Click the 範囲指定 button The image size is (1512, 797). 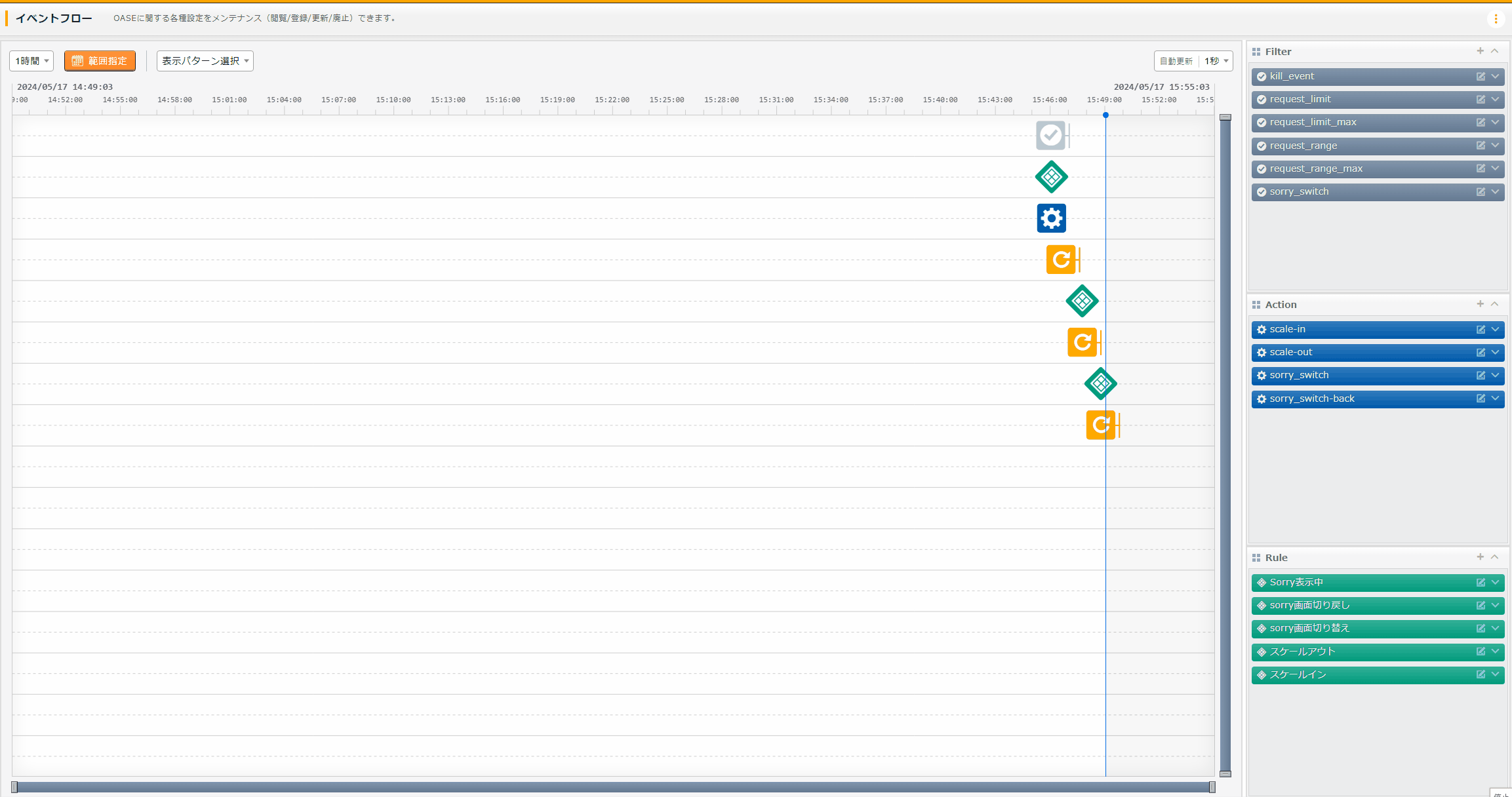(100, 61)
